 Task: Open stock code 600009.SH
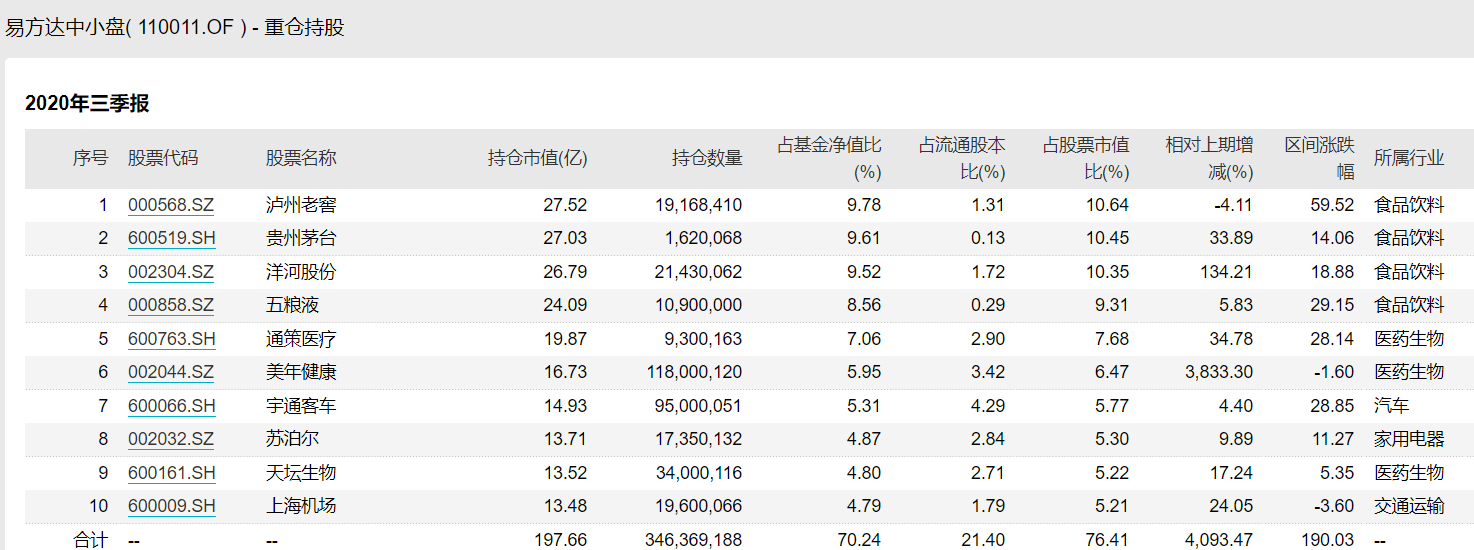pyautogui.click(x=171, y=506)
